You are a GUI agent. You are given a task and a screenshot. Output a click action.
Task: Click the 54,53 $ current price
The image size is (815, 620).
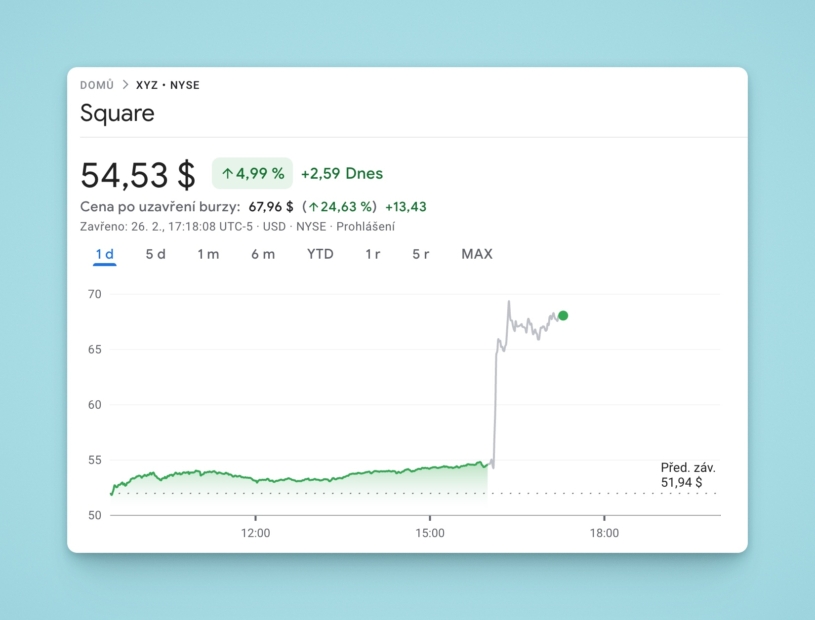[x=138, y=175]
